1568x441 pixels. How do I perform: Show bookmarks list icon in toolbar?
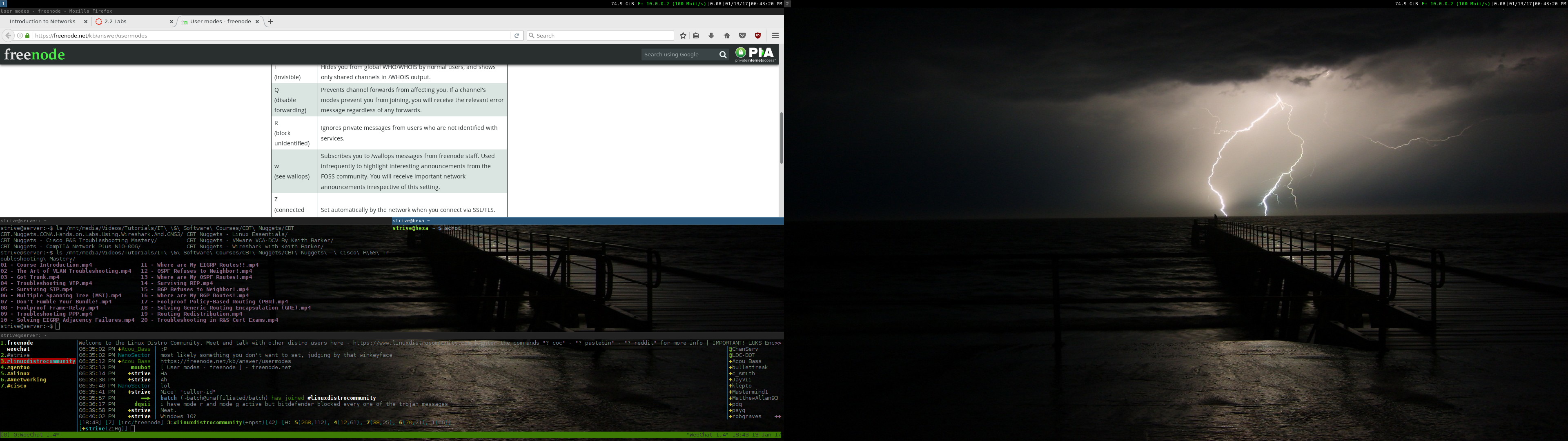click(696, 36)
